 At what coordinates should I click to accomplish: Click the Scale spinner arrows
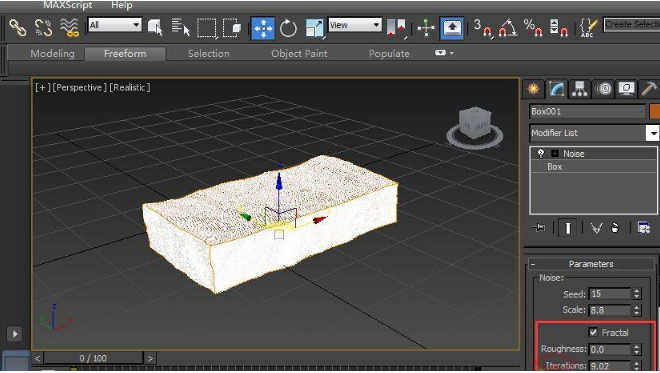coord(637,310)
